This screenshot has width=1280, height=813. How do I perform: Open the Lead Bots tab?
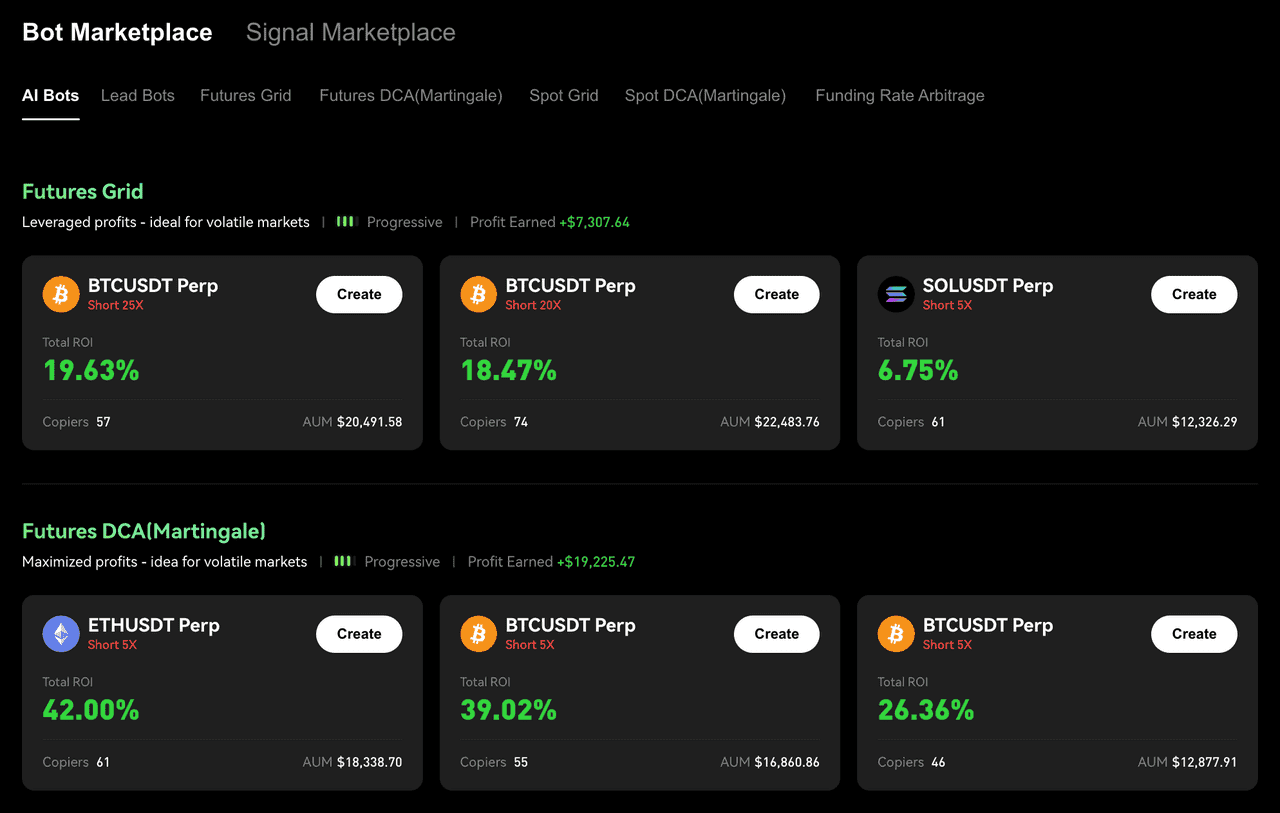point(137,95)
